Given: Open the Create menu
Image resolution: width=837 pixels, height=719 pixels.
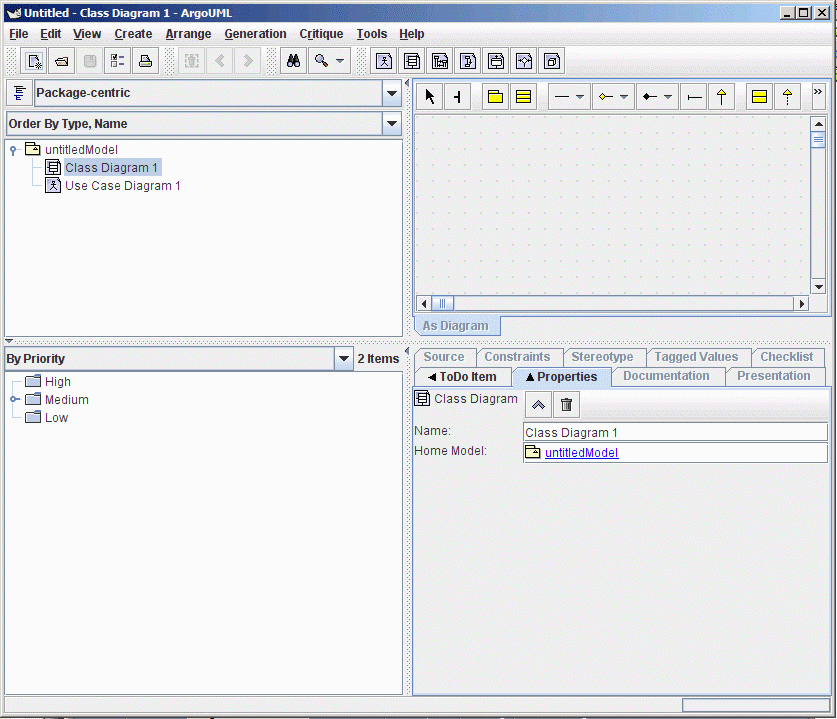Looking at the screenshot, I should click(x=133, y=34).
